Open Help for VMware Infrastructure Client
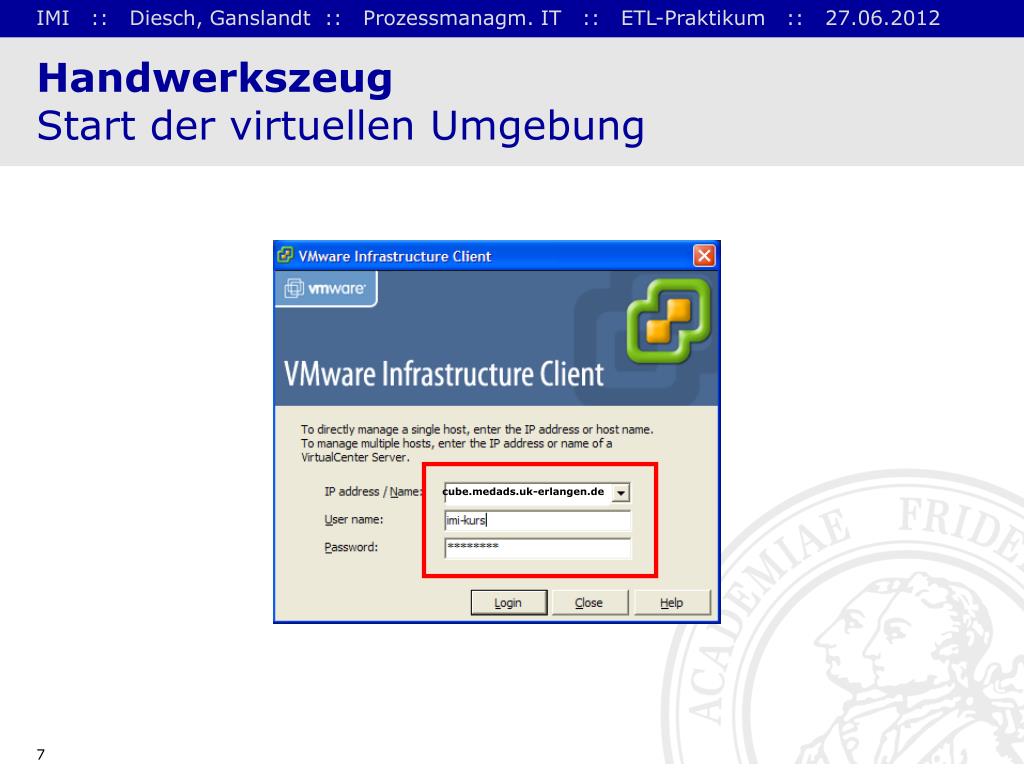 point(672,602)
